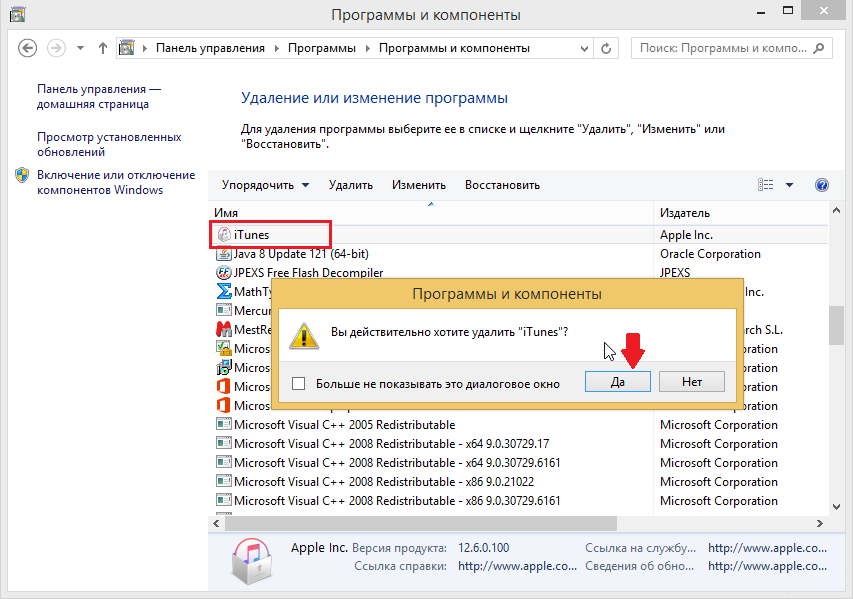Viewport: 853px width, 599px height.
Task: Click icon of Visual C++ 2008 x86 9.0.21022
Action: pyautogui.click(x=224, y=481)
